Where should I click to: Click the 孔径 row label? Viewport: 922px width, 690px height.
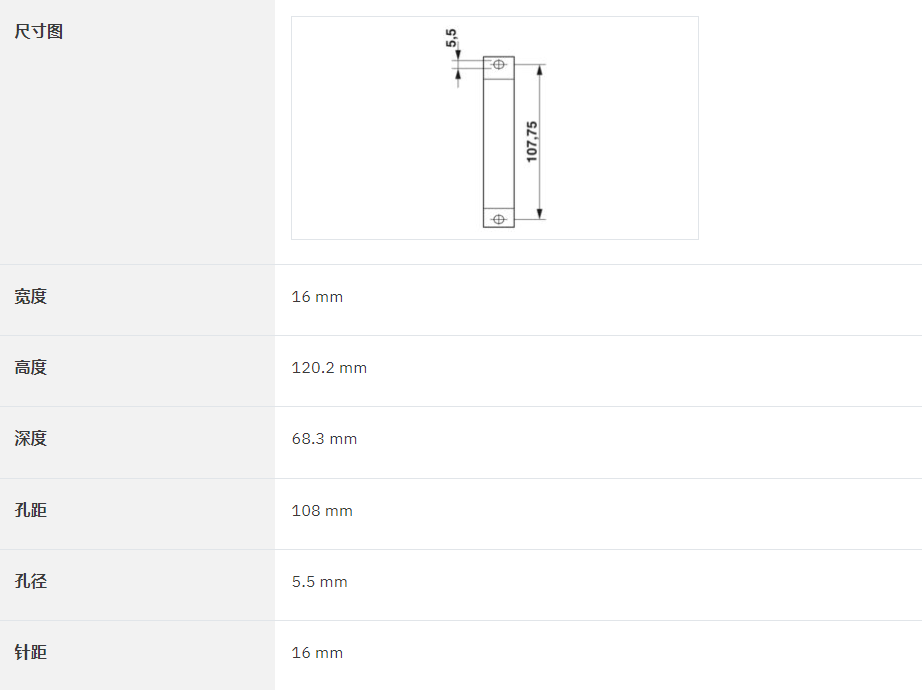click(31, 581)
